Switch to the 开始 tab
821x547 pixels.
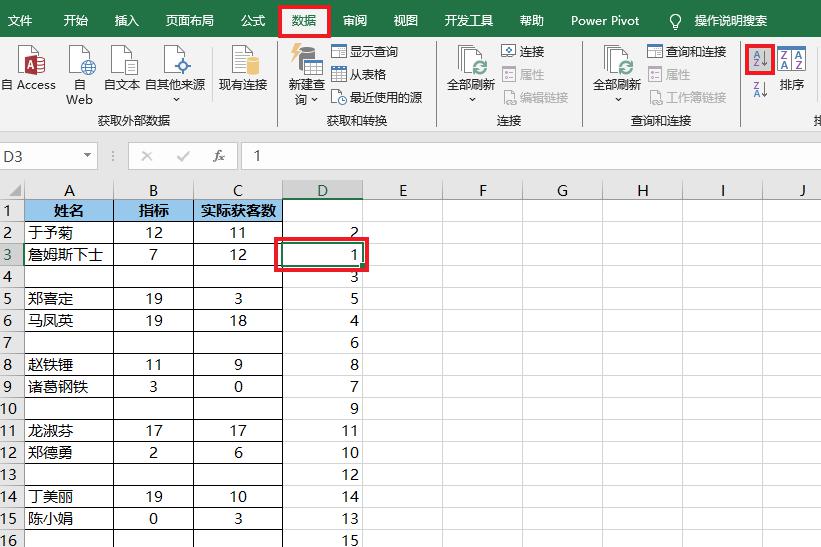[75, 20]
